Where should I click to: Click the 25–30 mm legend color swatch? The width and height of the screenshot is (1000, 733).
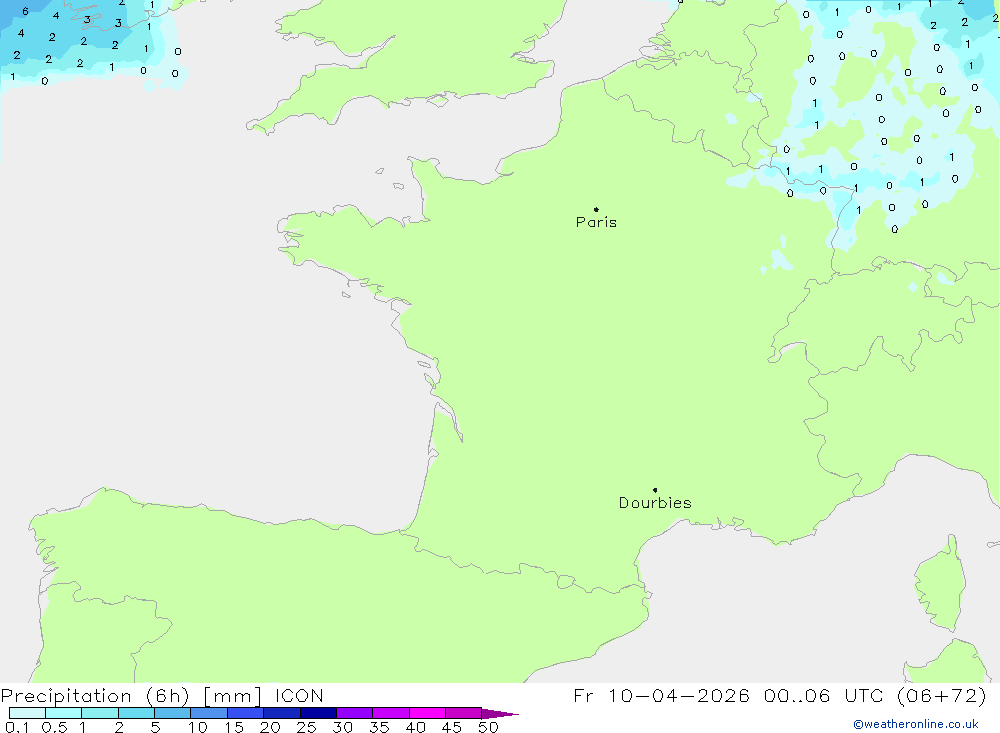[x=318, y=713]
